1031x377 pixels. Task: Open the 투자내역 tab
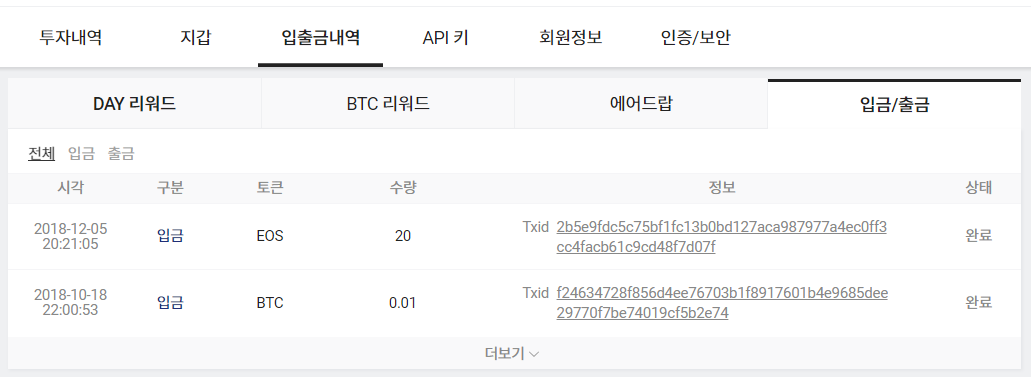pyautogui.click(x=70, y=38)
